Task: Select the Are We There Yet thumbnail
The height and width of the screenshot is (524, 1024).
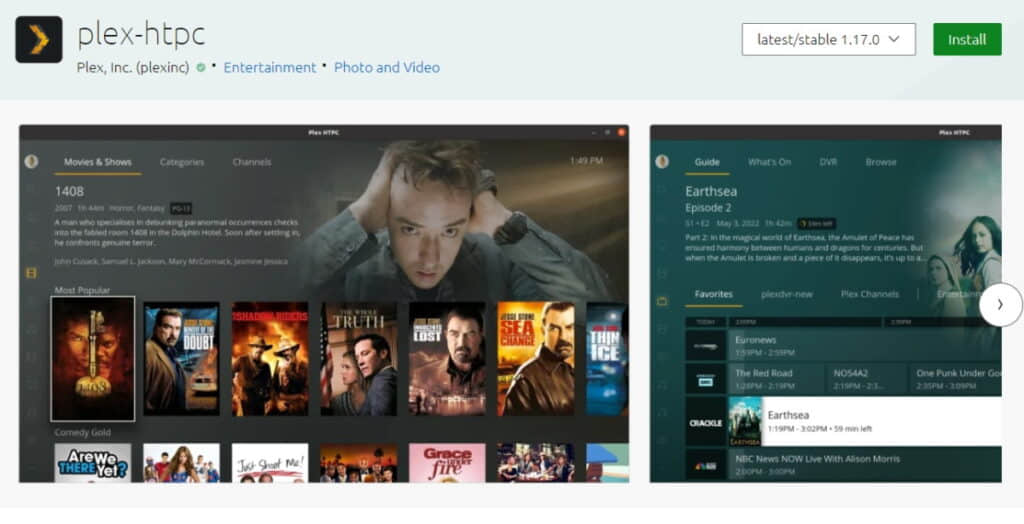Action: click(x=93, y=463)
